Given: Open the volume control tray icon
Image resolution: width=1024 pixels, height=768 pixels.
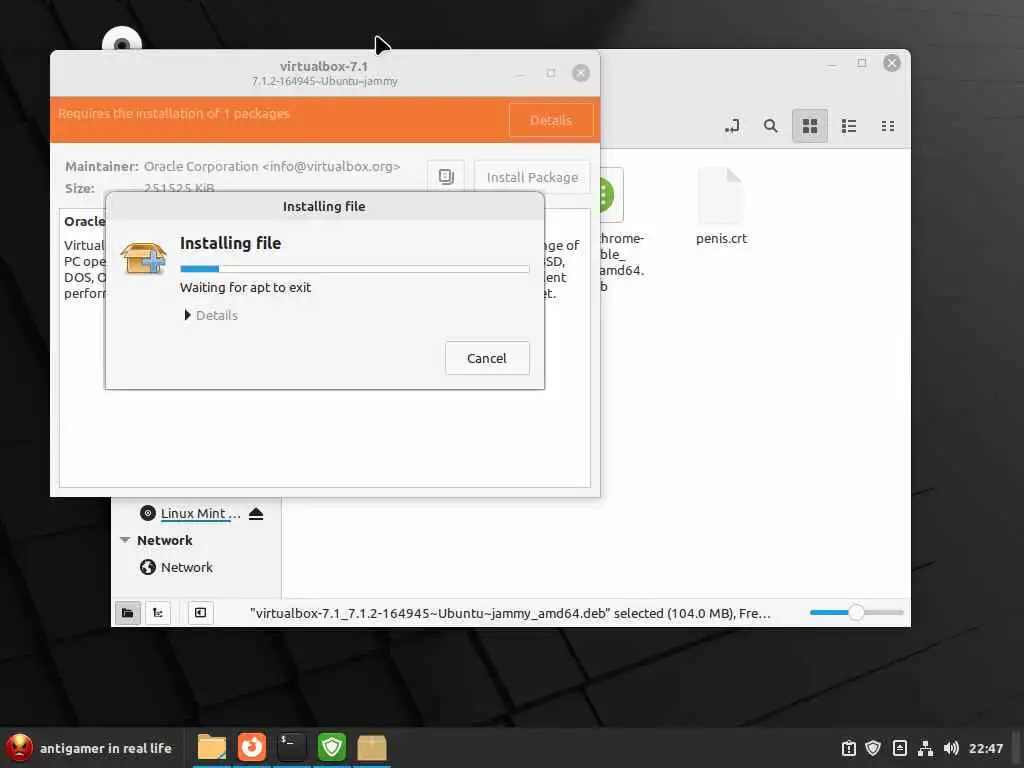Looking at the screenshot, I should (951, 748).
